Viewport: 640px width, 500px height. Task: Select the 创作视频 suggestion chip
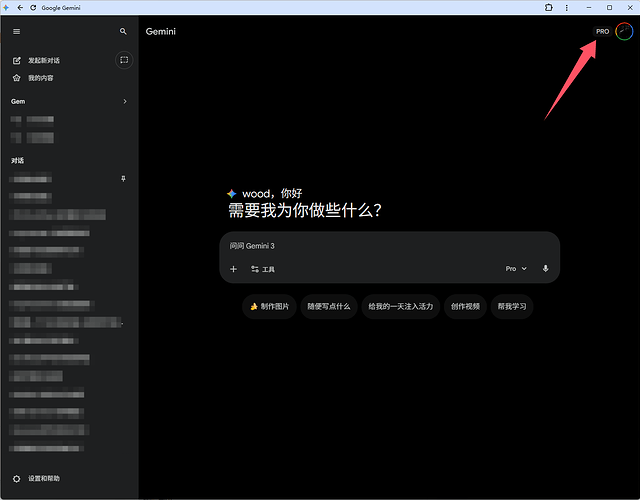[465, 307]
